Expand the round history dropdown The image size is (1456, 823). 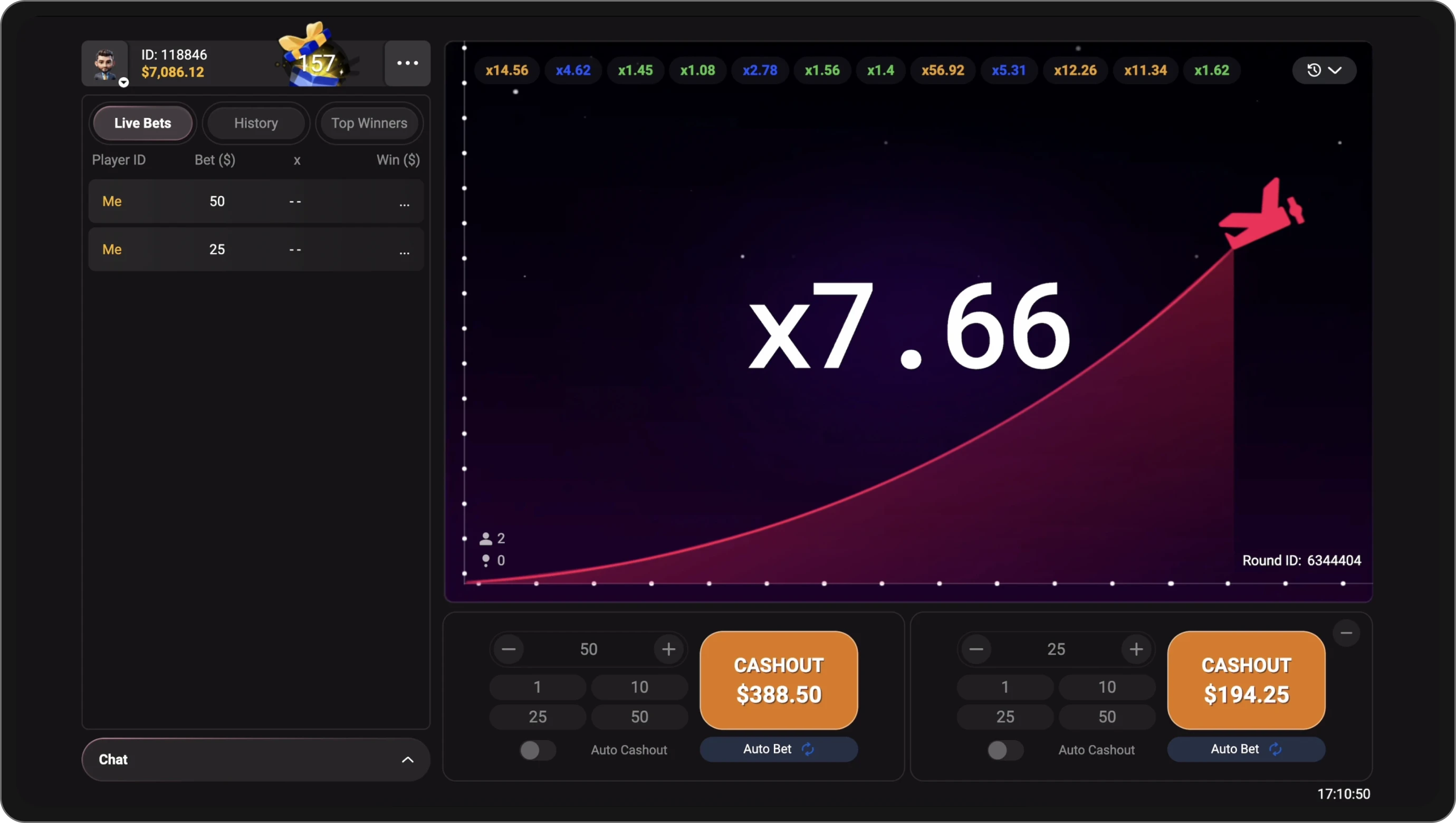pyautogui.click(x=1324, y=70)
